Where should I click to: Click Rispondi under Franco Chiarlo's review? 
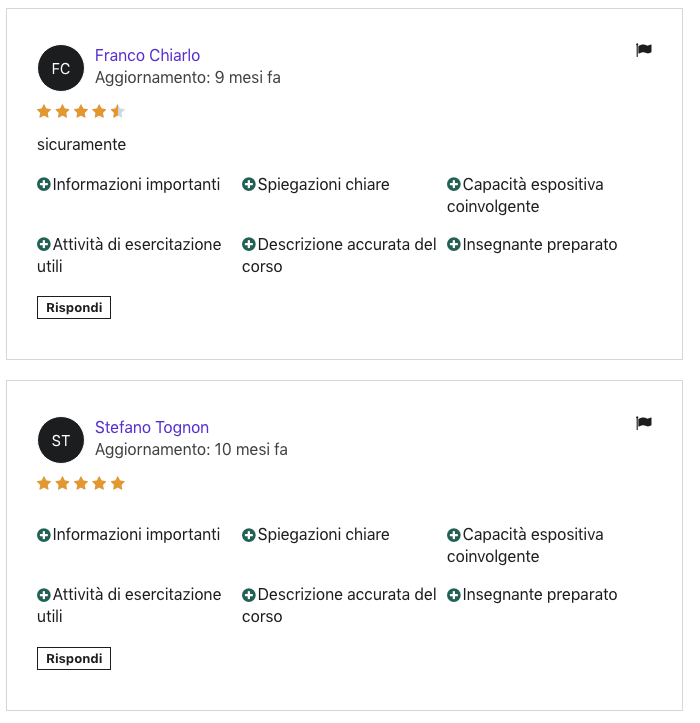[74, 308]
